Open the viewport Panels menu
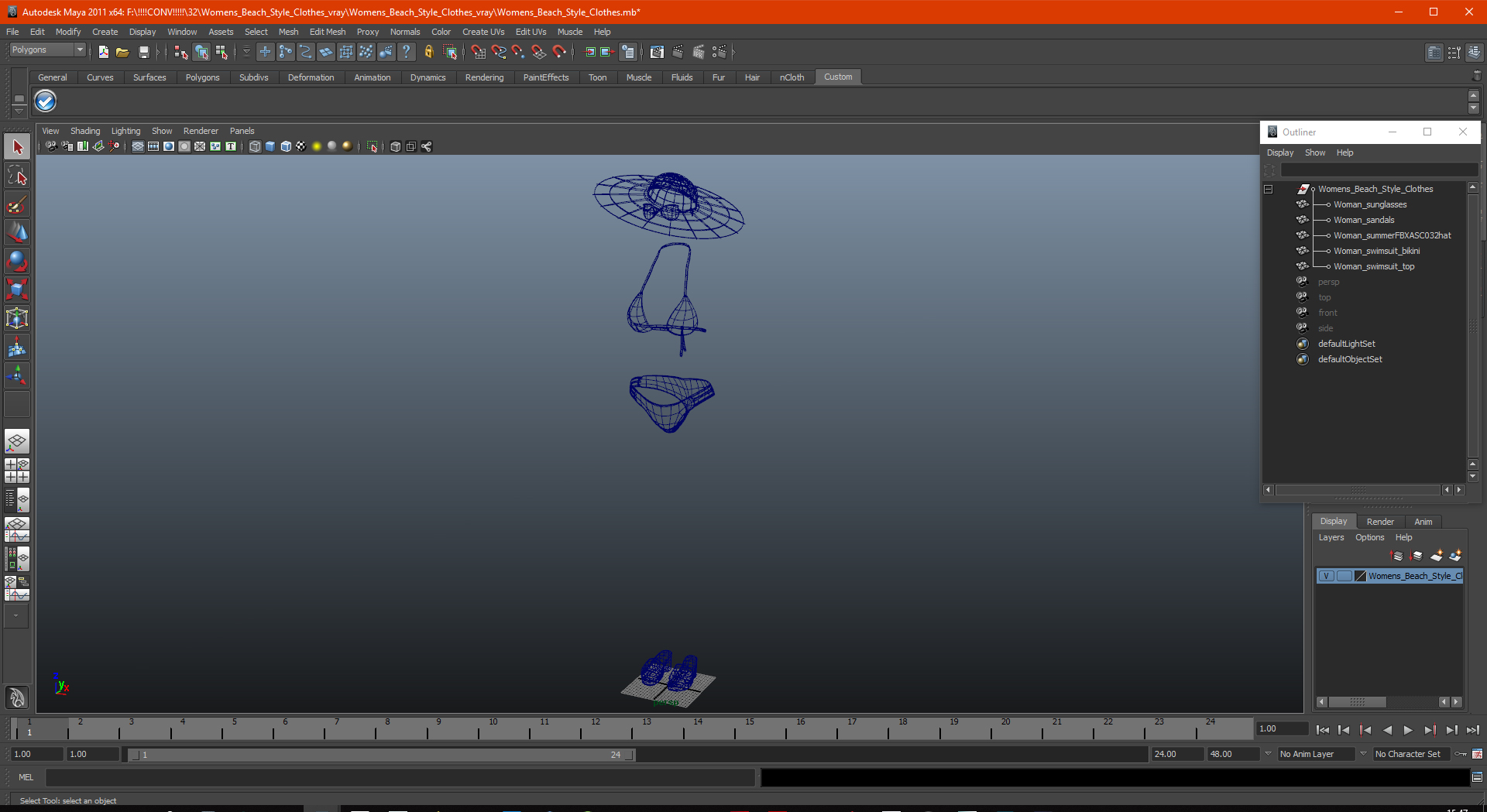This screenshot has height=812, width=1487. (242, 131)
